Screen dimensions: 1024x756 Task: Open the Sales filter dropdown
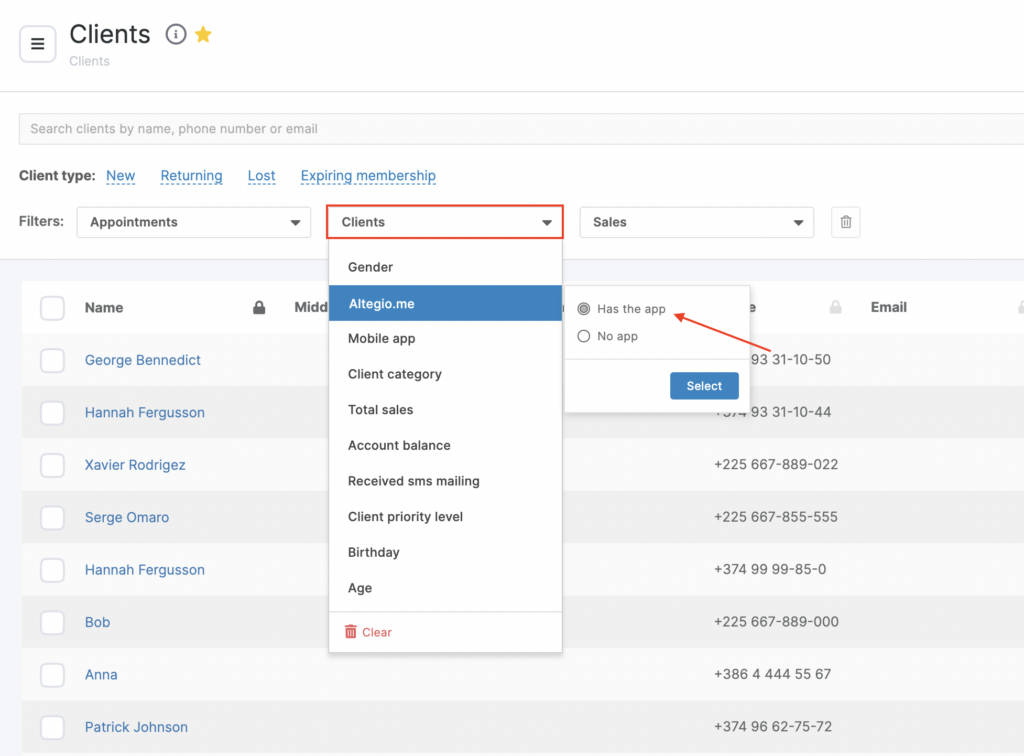[x=696, y=222]
